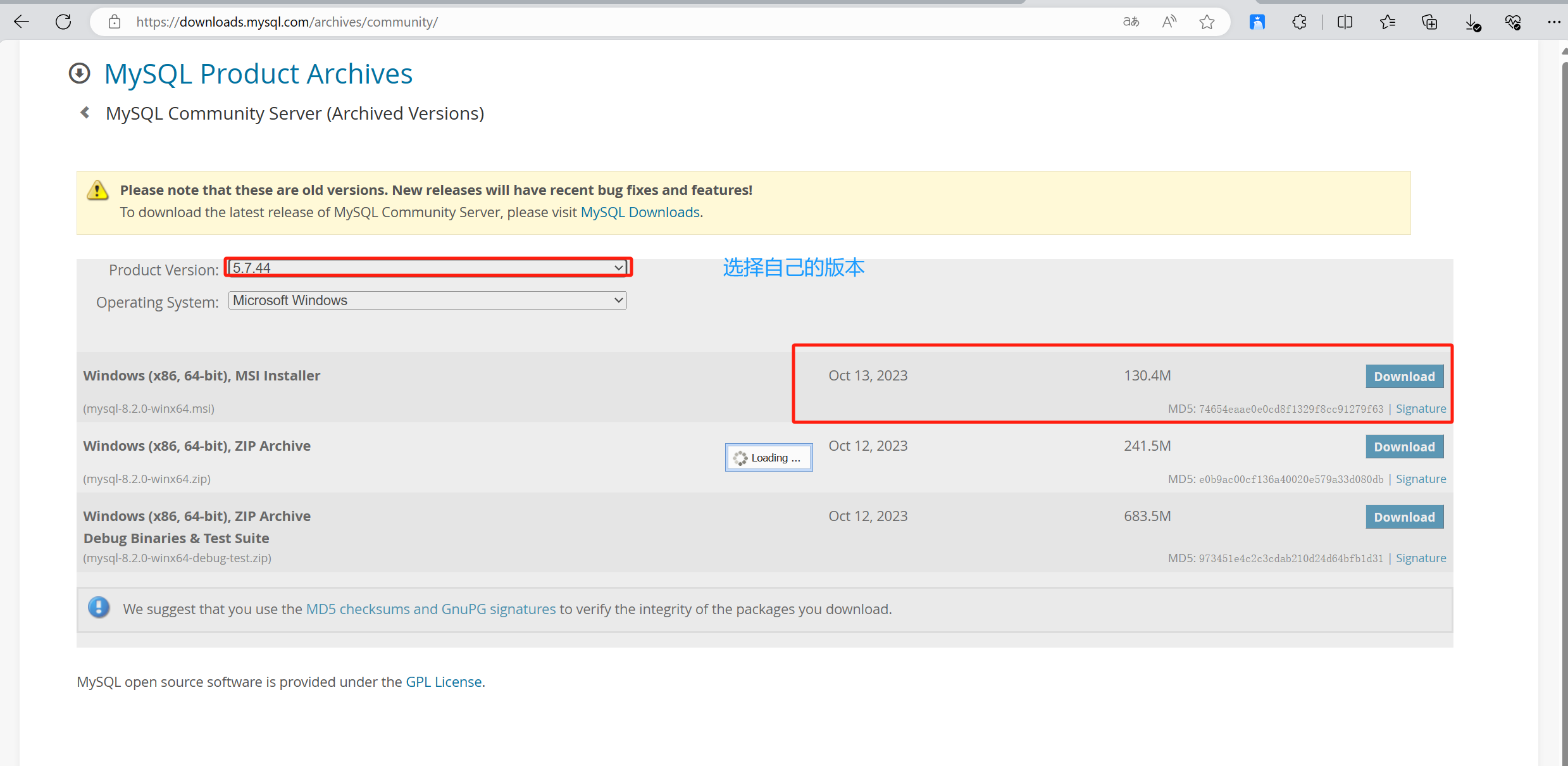1568x766 pixels.
Task: Click the browser back arrow
Action: (22, 22)
